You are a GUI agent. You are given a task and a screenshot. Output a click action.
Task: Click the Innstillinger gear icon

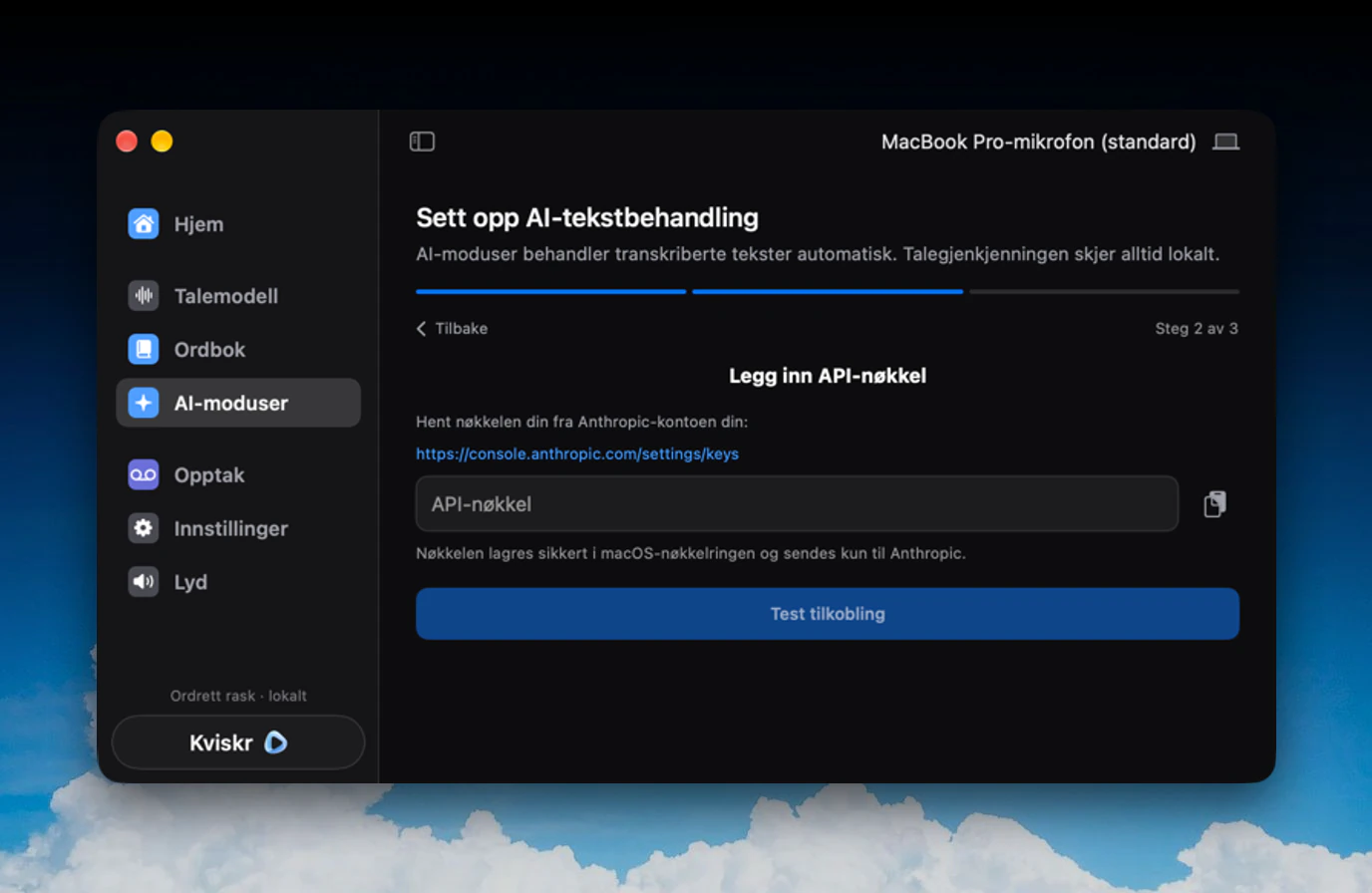[144, 528]
